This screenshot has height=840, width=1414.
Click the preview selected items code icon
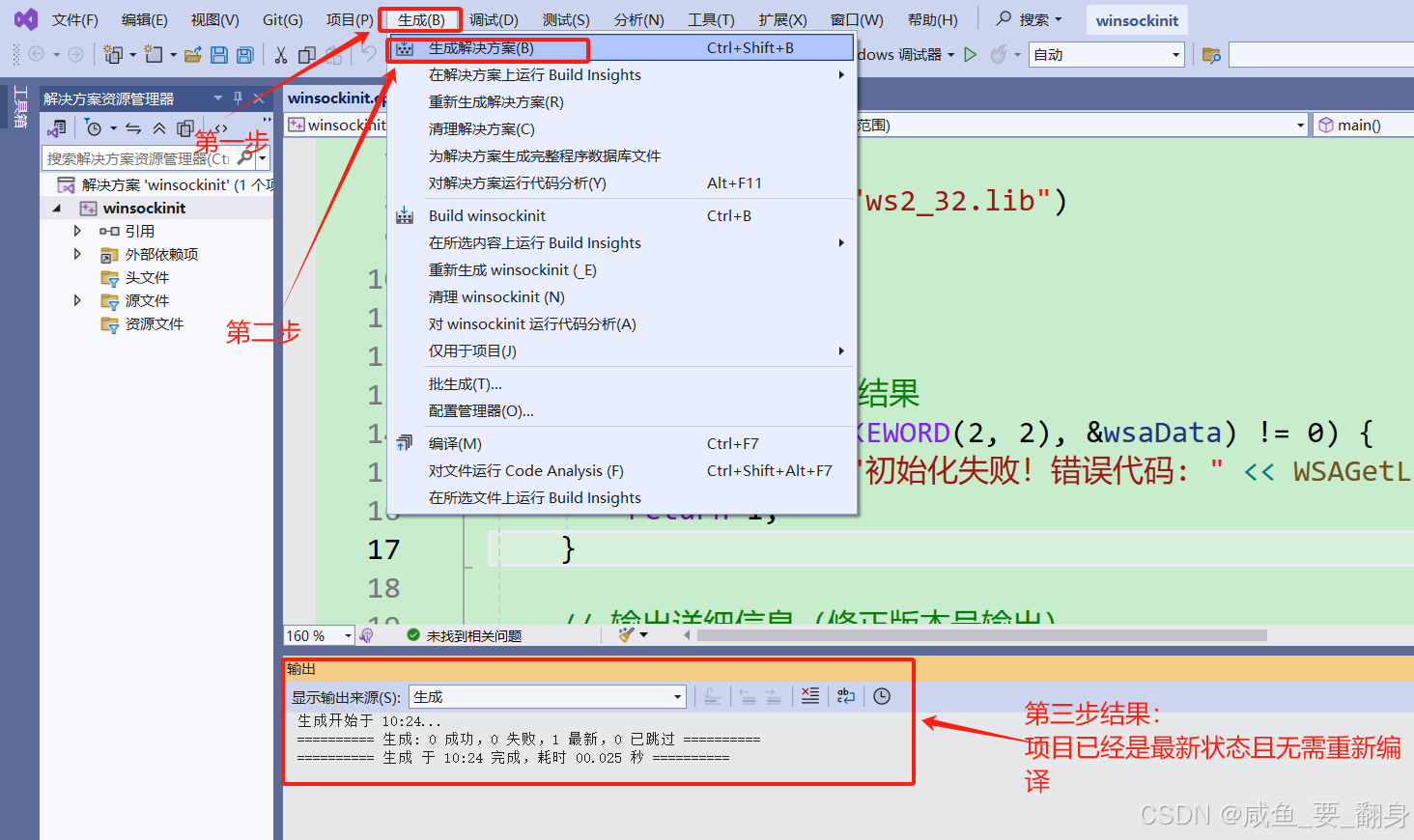coord(222,127)
